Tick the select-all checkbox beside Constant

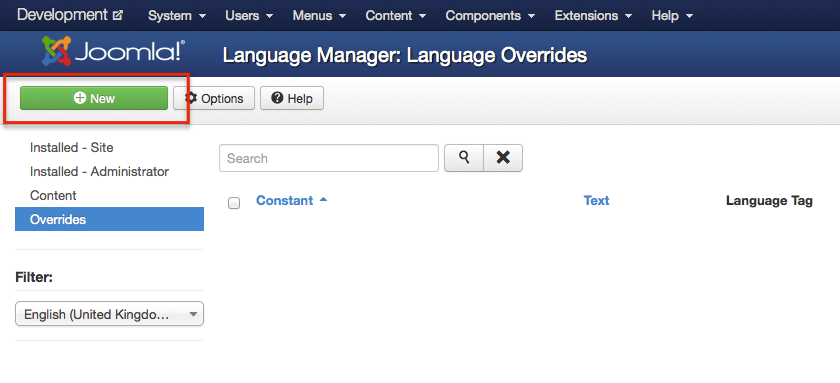point(234,203)
